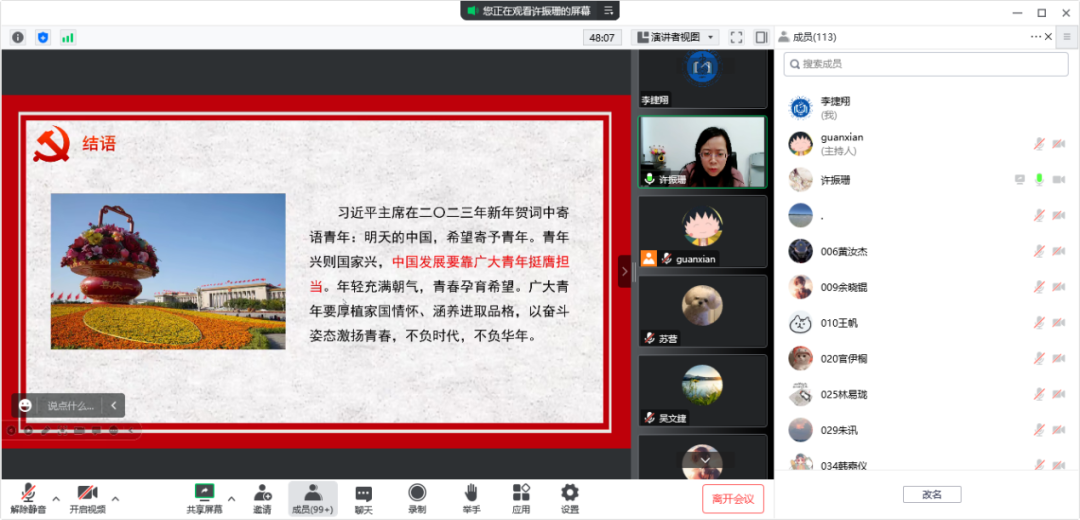Click the 搜索成员 search field
Screen dimensions: 1080x520
click(x=926, y=64)
